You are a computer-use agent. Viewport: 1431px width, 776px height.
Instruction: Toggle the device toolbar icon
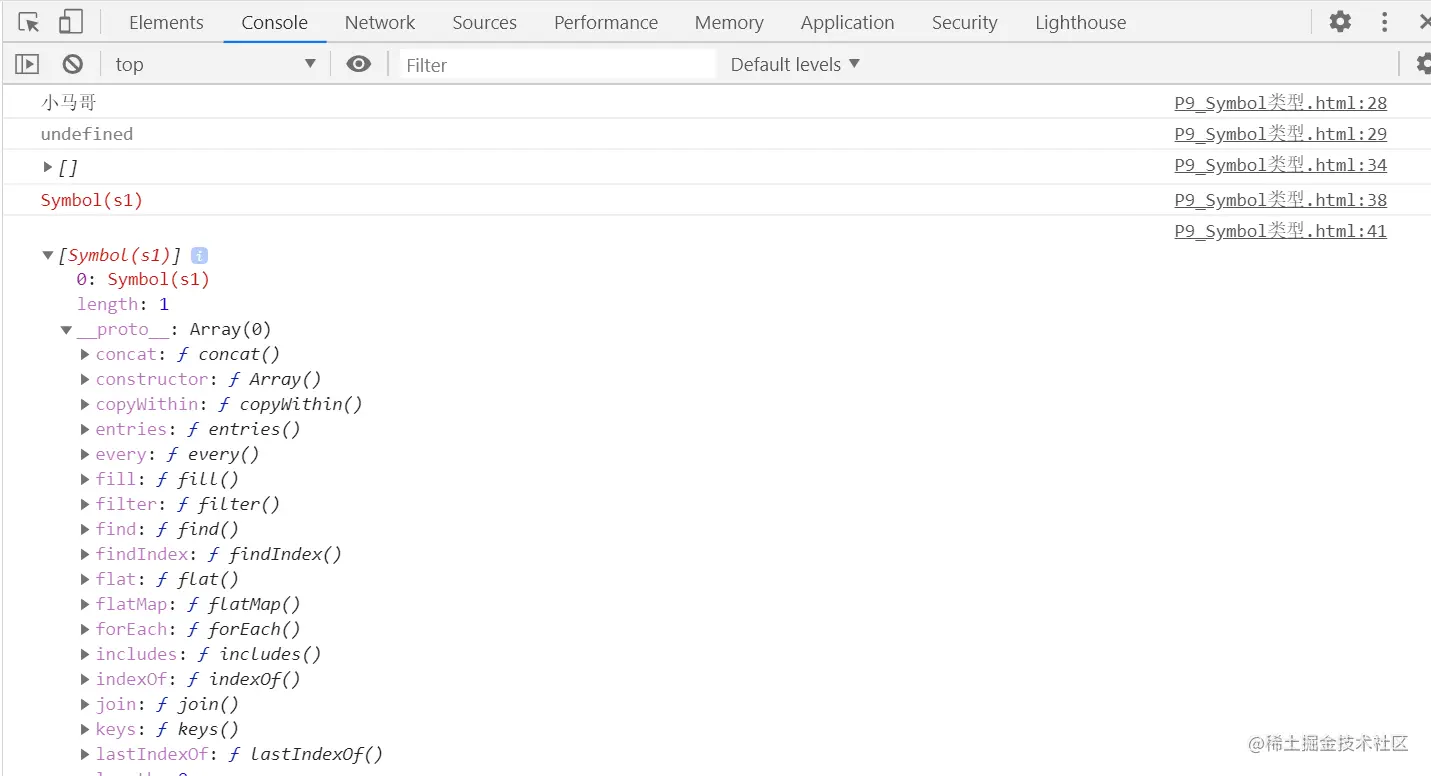(70, 22)
